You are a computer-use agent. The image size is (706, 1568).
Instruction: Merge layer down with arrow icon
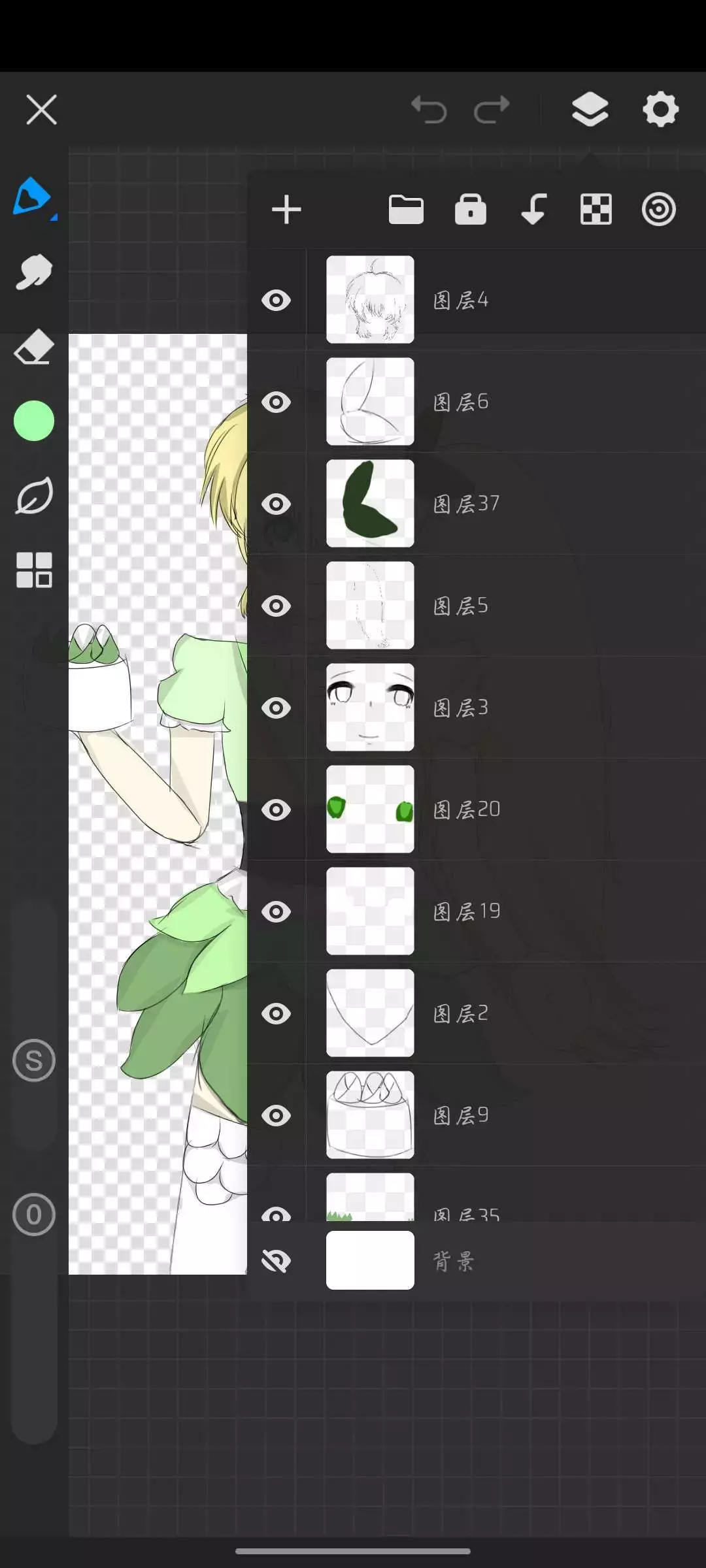533,210
